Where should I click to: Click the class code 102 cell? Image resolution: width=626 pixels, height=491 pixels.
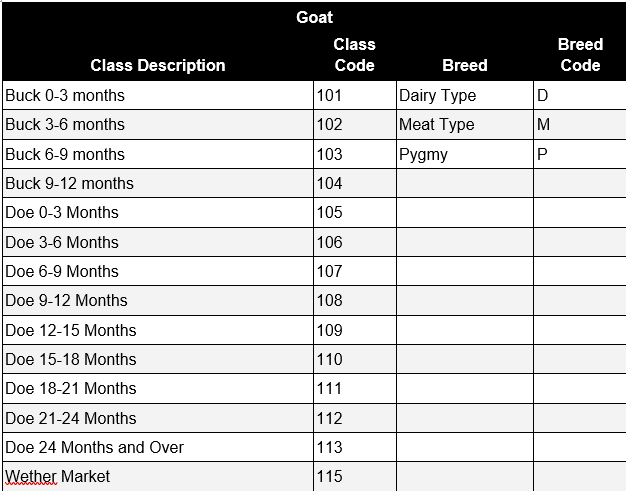(355, 125)
